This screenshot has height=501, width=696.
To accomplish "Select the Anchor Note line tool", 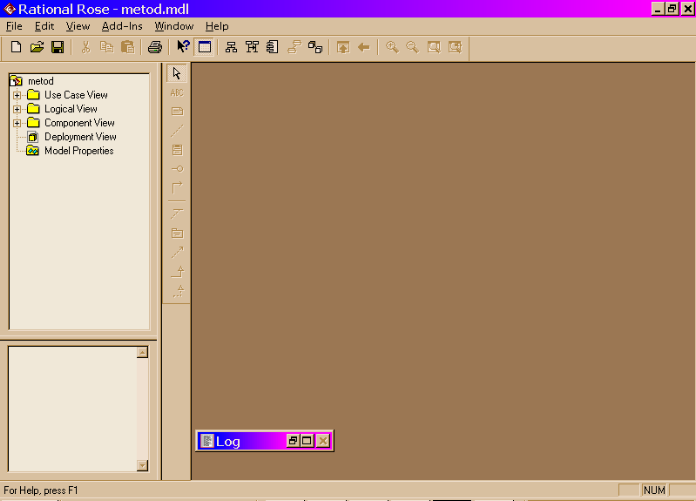I will tap(177, 130).
